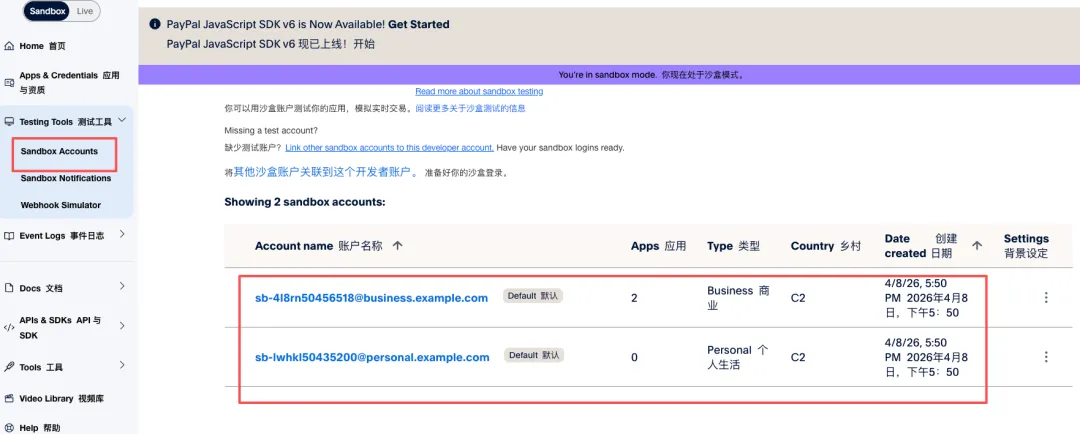Click Apps count 2 cell
The width and height of the screenshot is (1080, 434).
coord(634,298)
